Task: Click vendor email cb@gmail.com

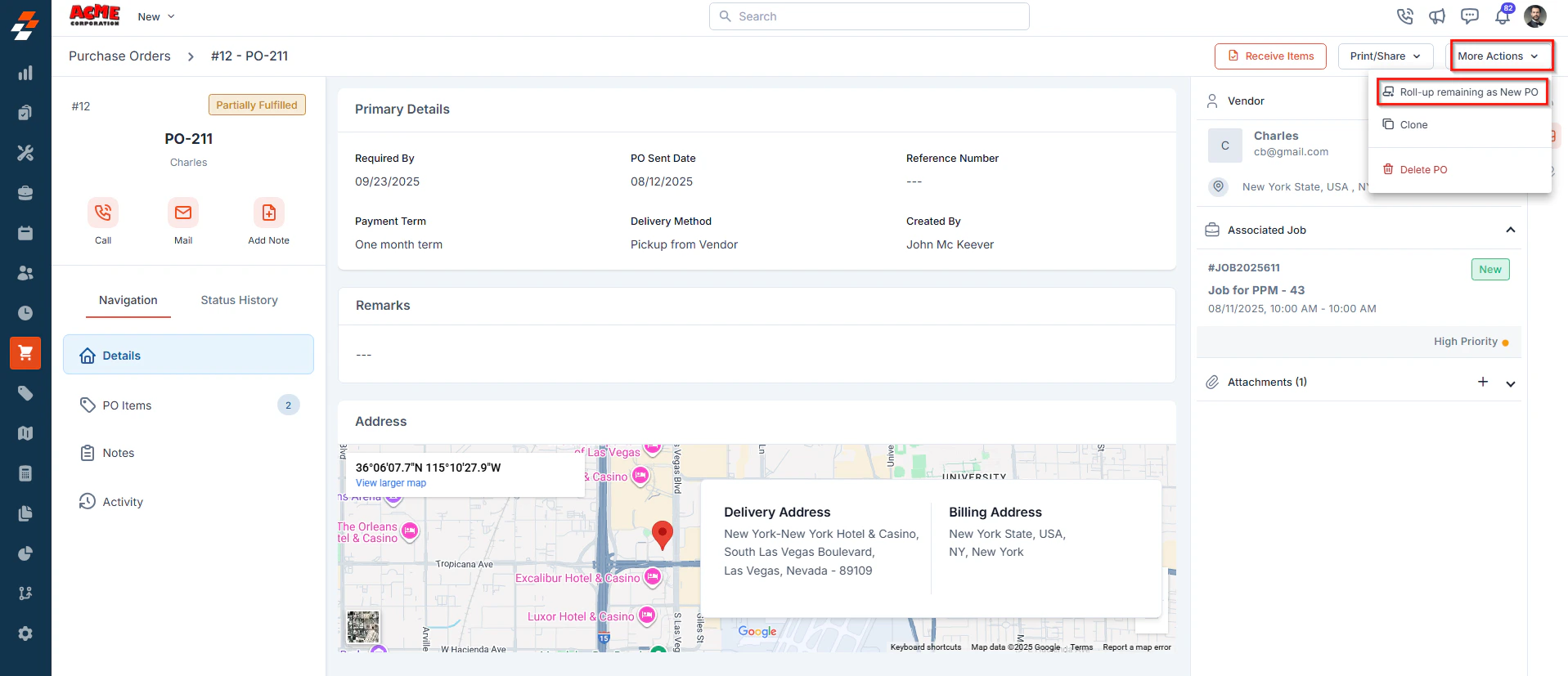Action: coord(1291,152)
